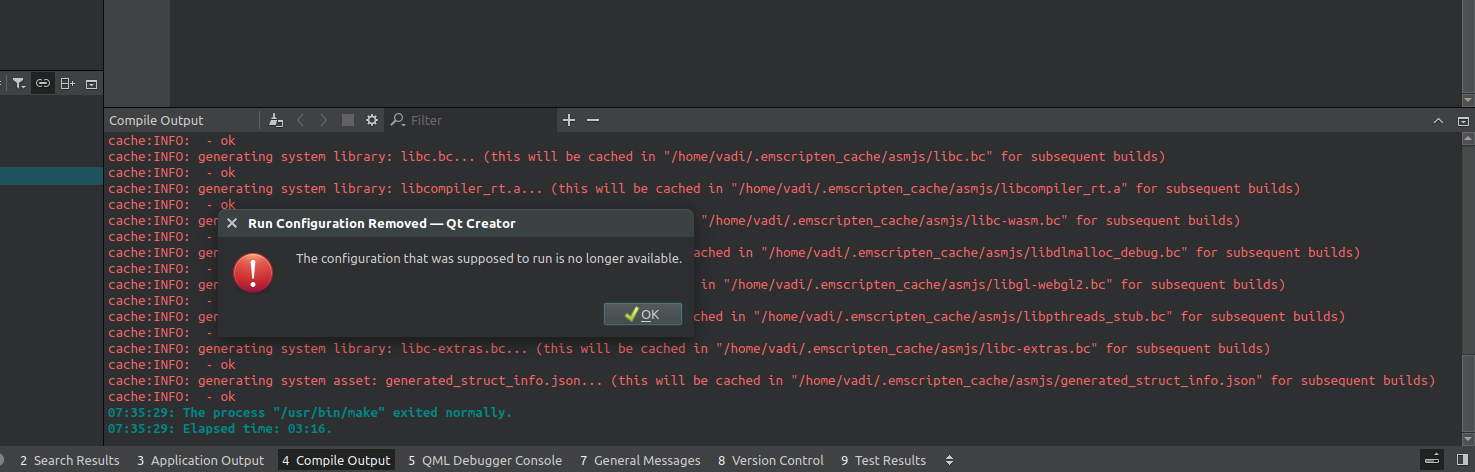The image size is (1475, 472).
Task: Split the sidebar panel
Action: click(67, 84)
